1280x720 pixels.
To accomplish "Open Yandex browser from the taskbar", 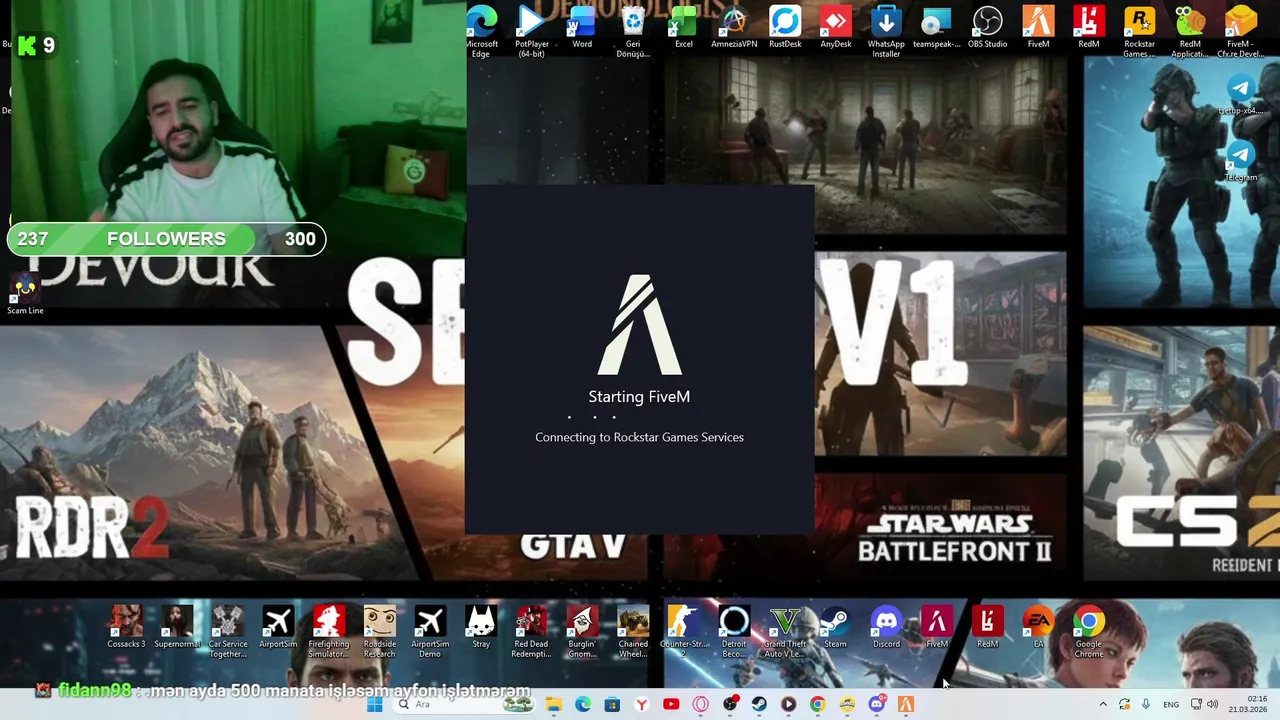I will pyautogui.click(x=641, y=704).
